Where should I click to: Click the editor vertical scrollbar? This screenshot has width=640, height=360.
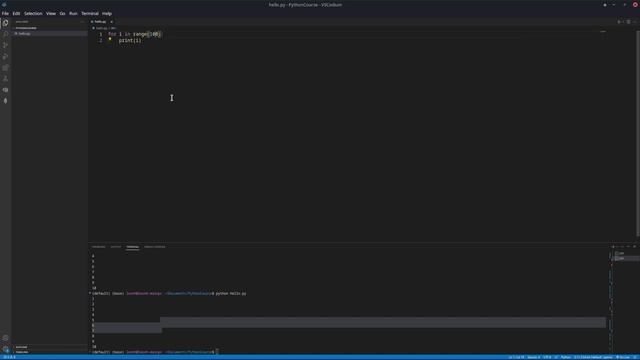pyautogui.click(x=638, y=133)
